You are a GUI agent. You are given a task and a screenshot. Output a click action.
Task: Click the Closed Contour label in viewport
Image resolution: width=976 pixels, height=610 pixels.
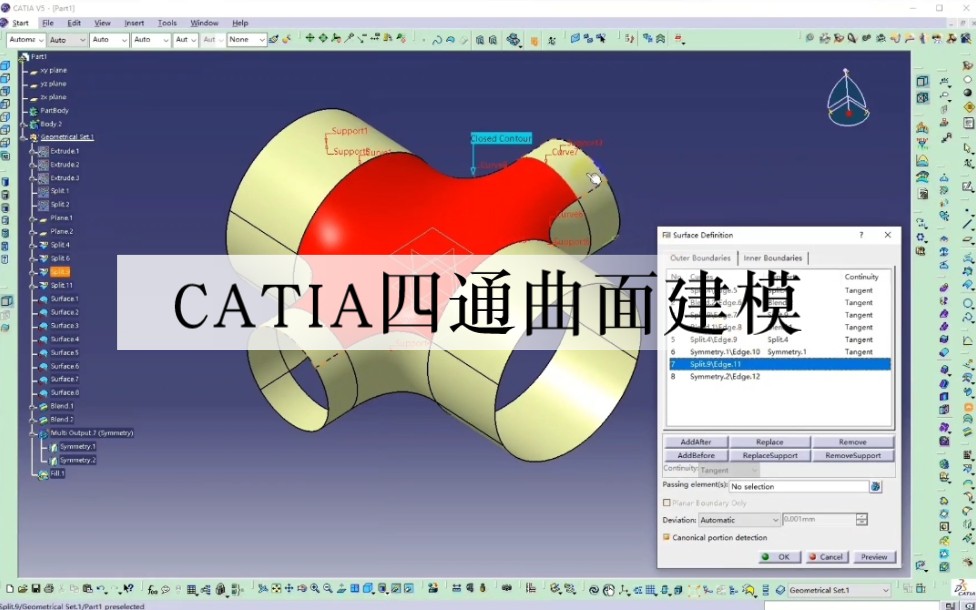[x=501, y=139]
